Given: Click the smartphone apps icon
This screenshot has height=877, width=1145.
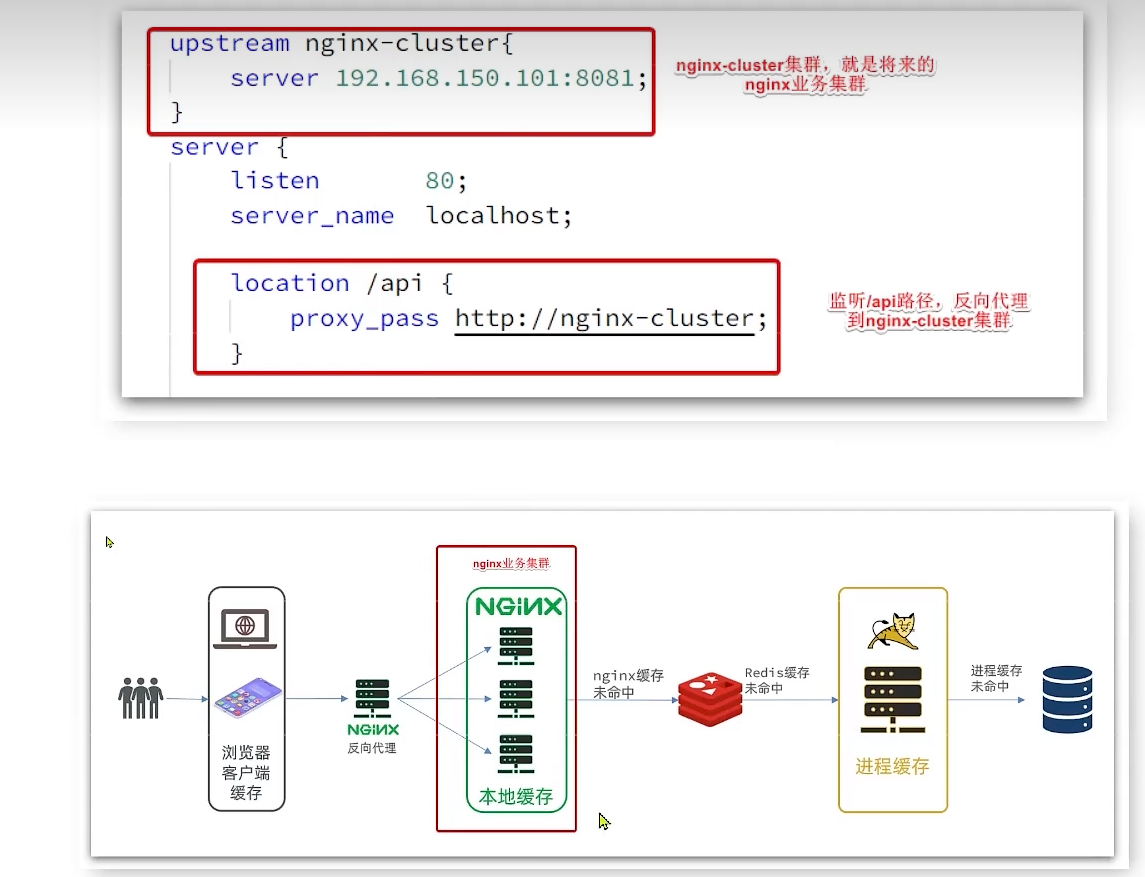Looking at the screenshot, I should (x=248, y=697).
